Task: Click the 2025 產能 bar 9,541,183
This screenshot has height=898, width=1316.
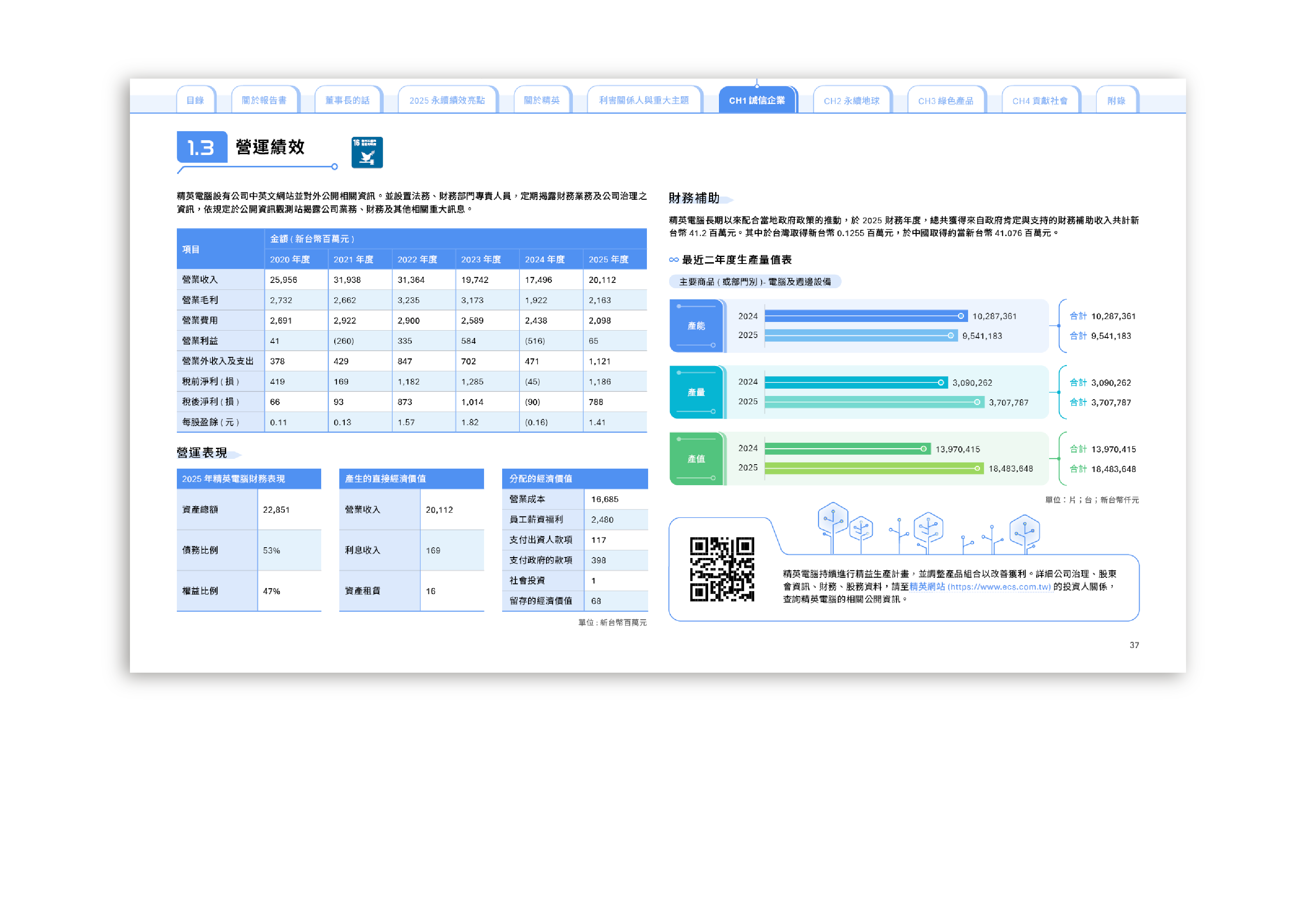Action: click(x=861, y=336)
